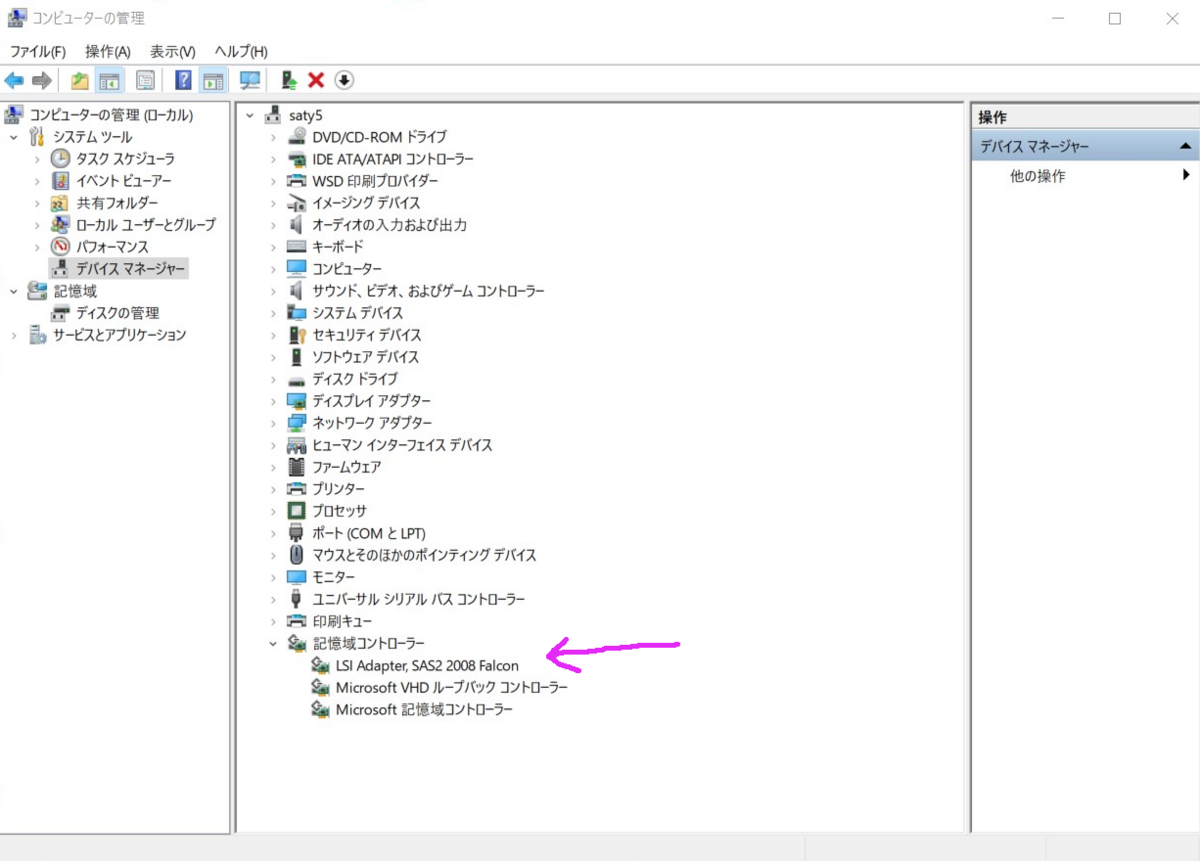Collapse the システム ツール node
The width and height of the screenshot is (1200, 861).
click(14, 137)
